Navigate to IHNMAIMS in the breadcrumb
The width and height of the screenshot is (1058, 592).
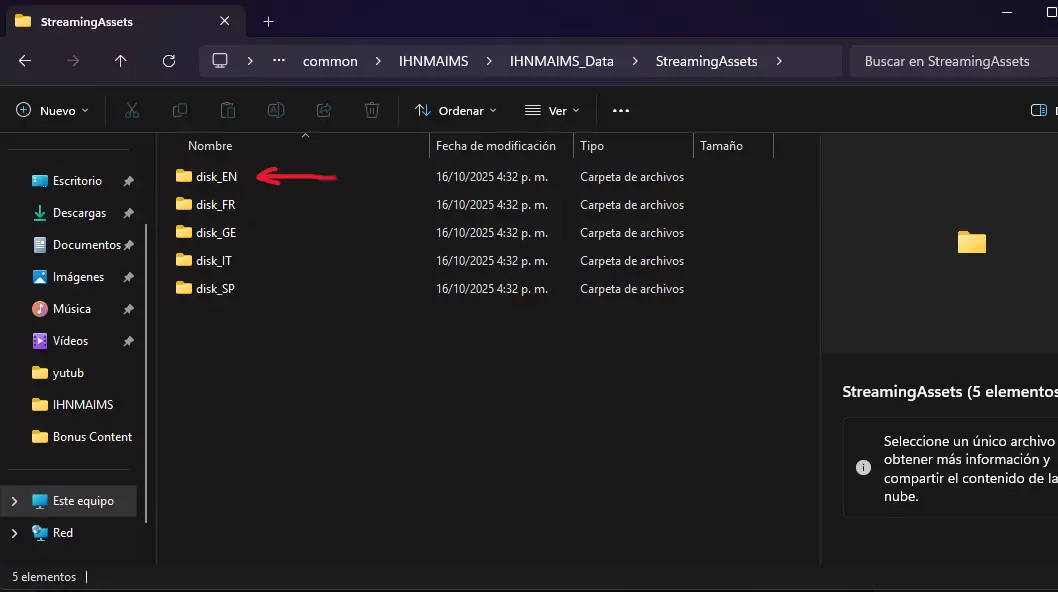click(433, 61)
